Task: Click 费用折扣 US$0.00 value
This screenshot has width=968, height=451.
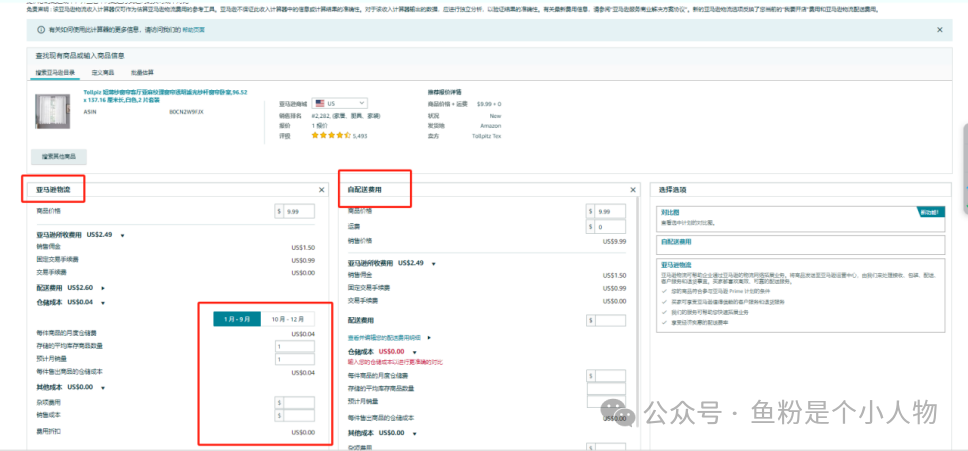Action: click(x=303, y=432)
